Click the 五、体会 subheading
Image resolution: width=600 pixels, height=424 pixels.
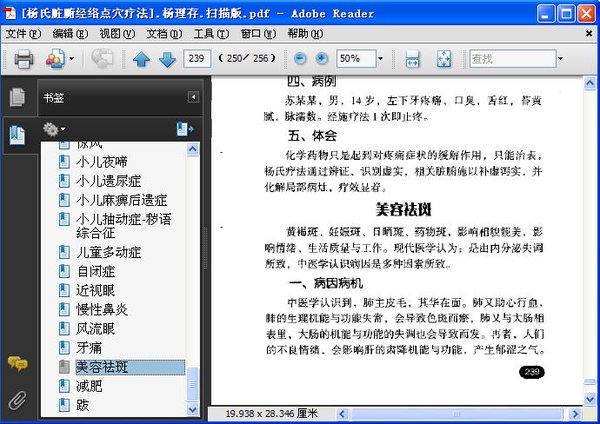[312, 135]
